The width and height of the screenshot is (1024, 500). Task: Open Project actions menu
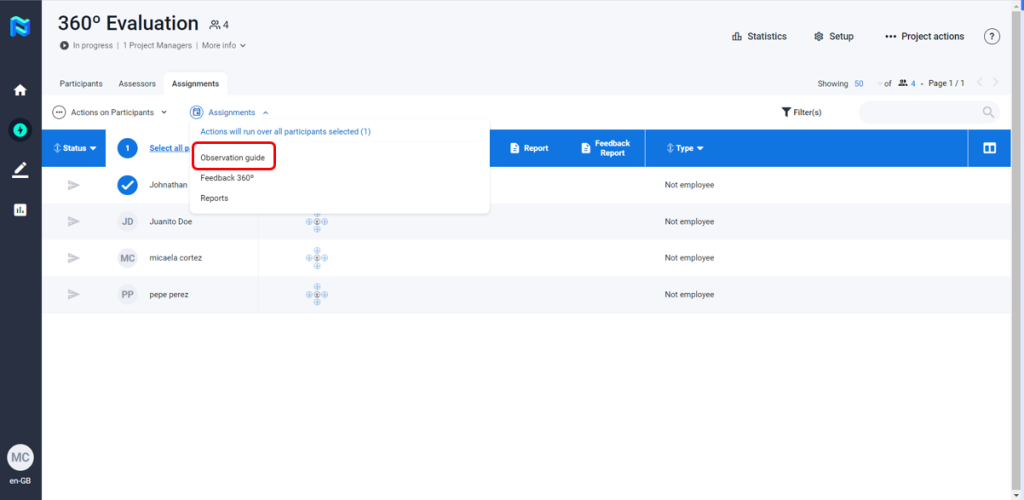pos(924,36)
